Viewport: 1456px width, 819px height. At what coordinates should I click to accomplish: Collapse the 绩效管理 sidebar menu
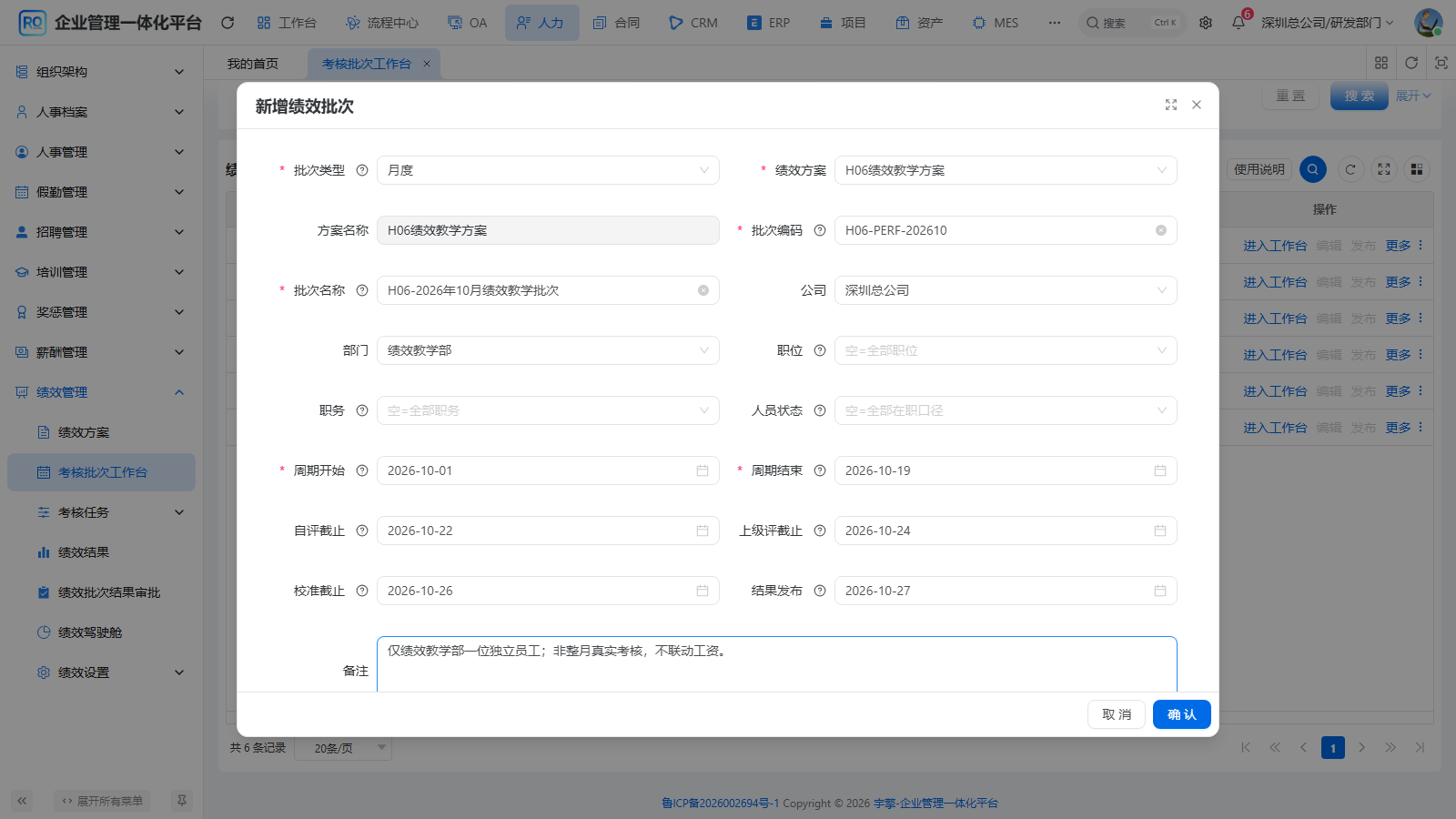(x=101, y=392)
